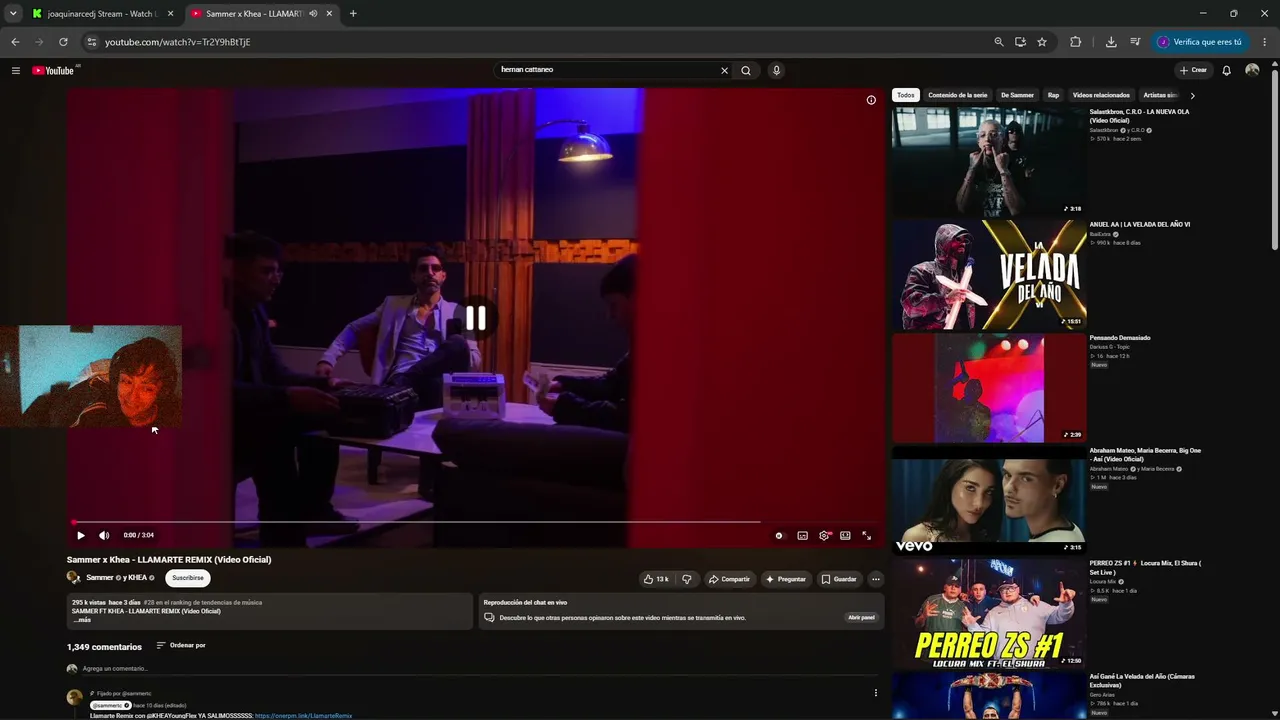Select the Contenido de la serie chip
Viewport: 1280px width, 720px height.
[957, 95]
